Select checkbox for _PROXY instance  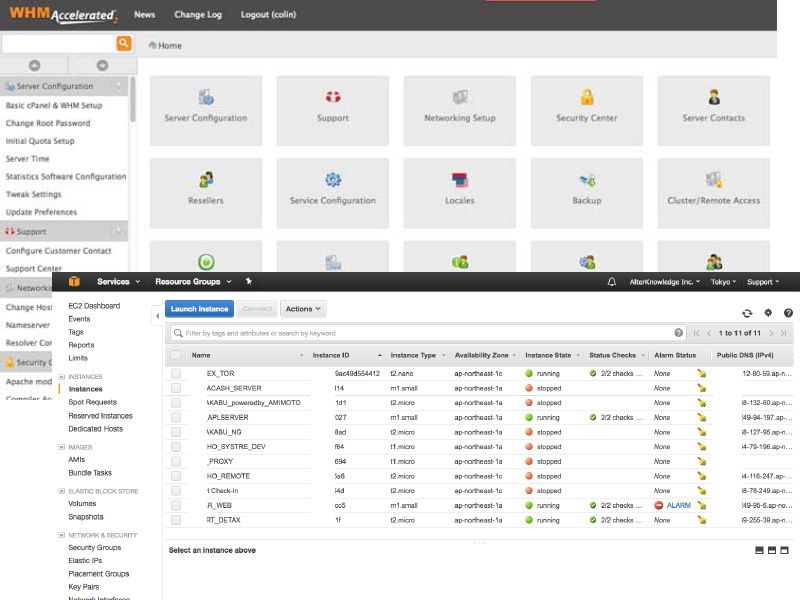point(176,461)
